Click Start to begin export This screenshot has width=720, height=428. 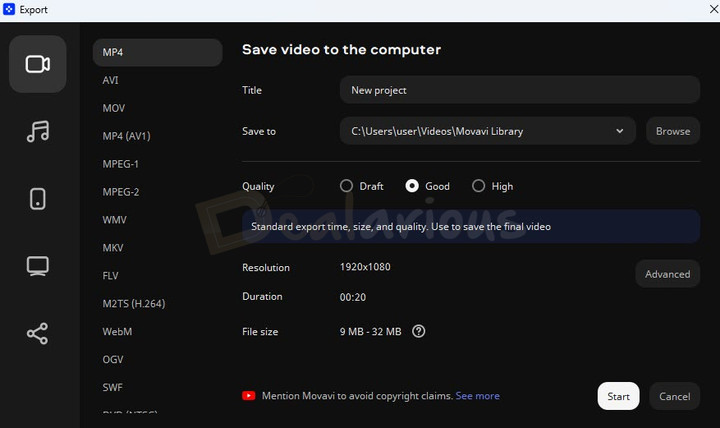[618, 396]
